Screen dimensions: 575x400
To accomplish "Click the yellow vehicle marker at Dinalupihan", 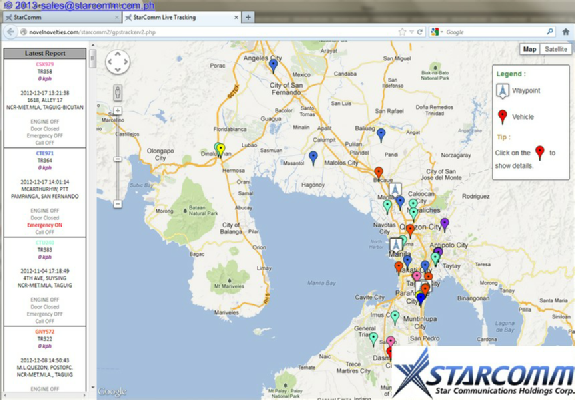I will (x=221, y=150).
